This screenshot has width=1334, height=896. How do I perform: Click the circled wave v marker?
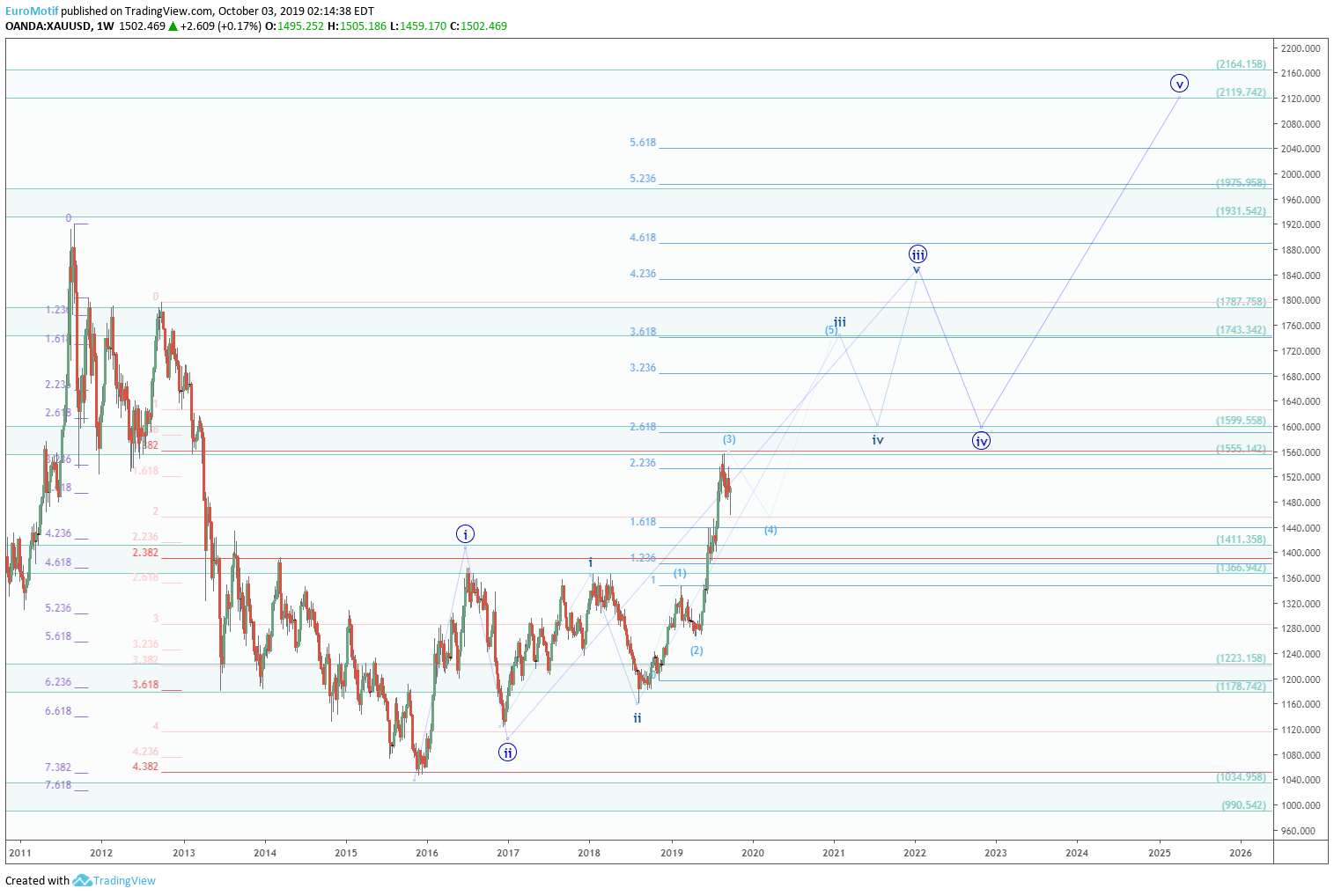coord(1179,84)
